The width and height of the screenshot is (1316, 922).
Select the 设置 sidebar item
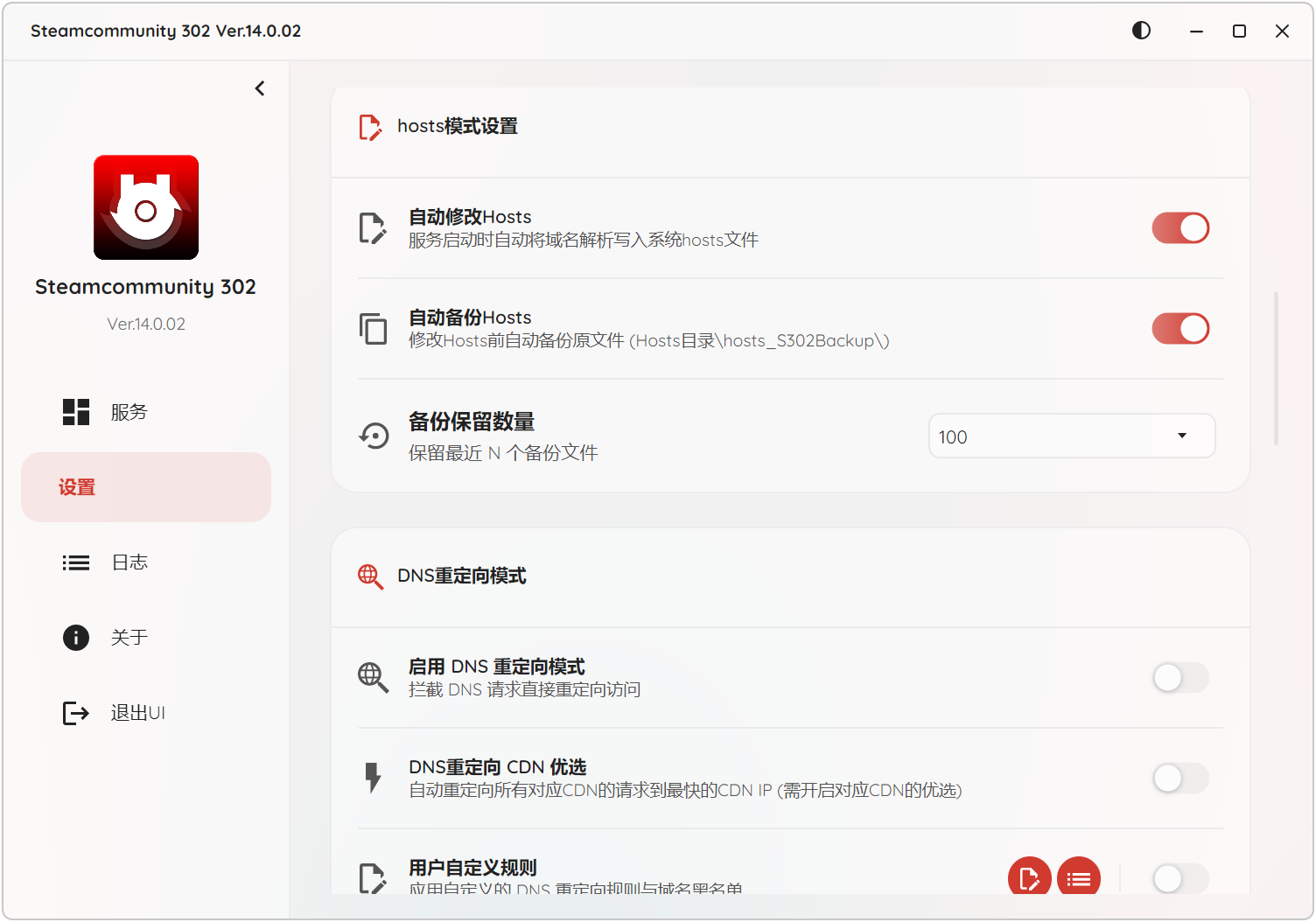click(146, 487)
